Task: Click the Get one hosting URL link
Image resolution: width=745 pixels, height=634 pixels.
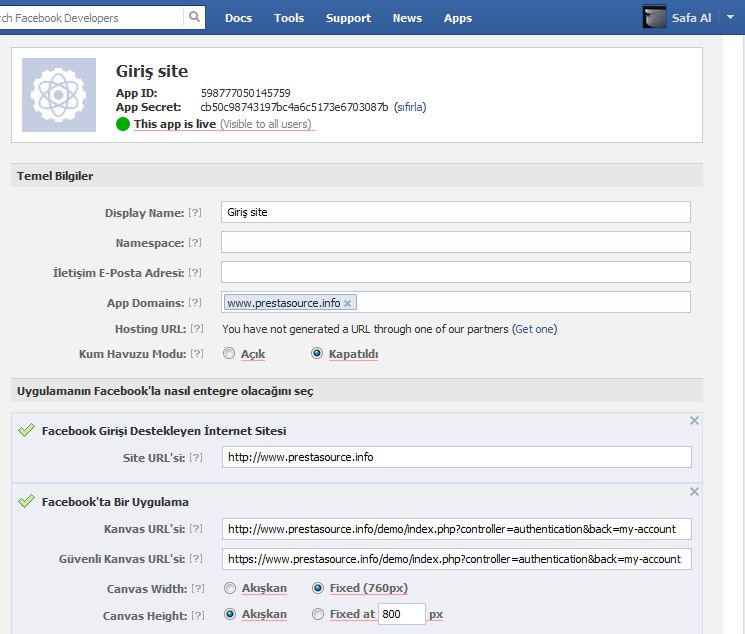Action: click(534, 329)
